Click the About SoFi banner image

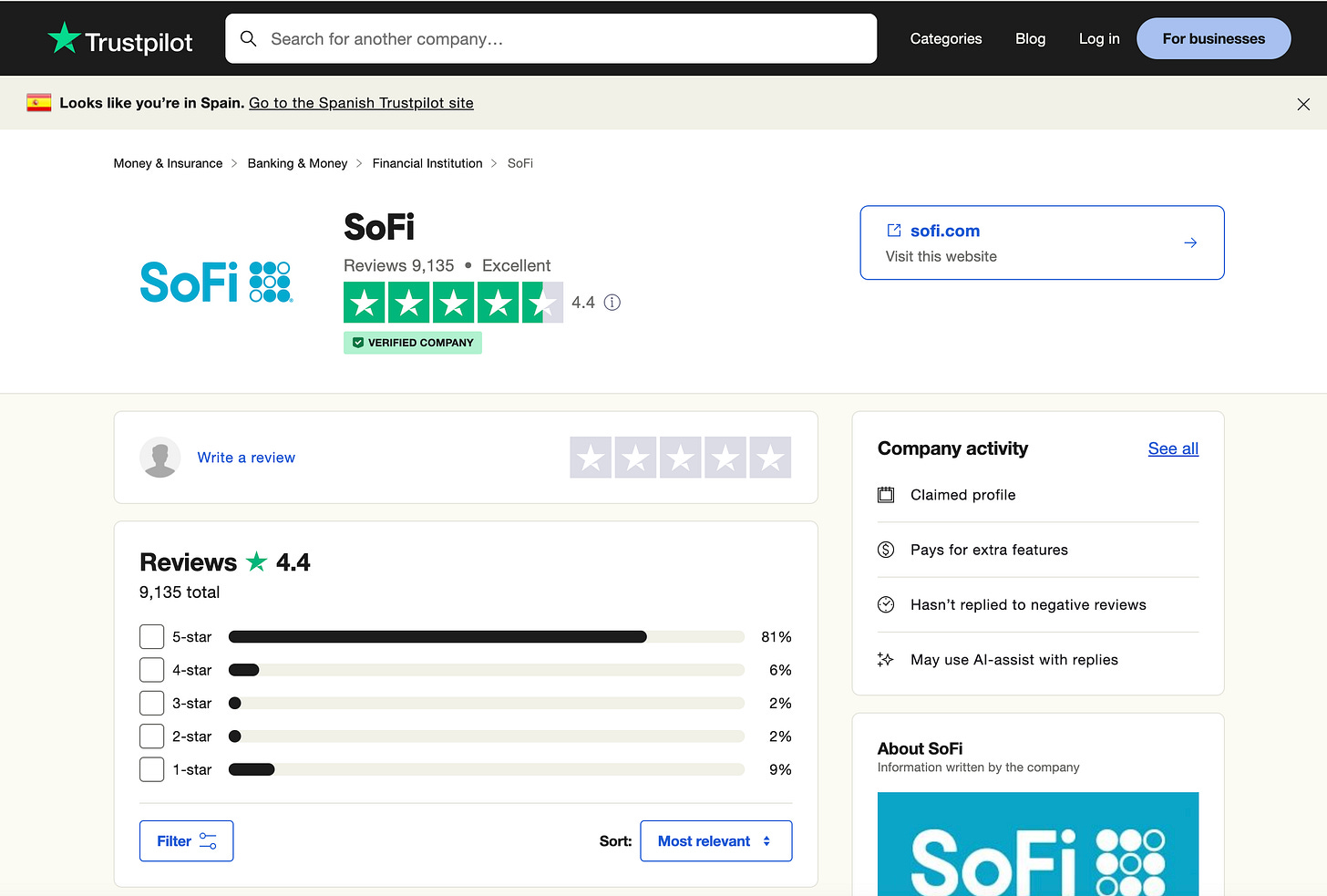tap(1038, 844)
